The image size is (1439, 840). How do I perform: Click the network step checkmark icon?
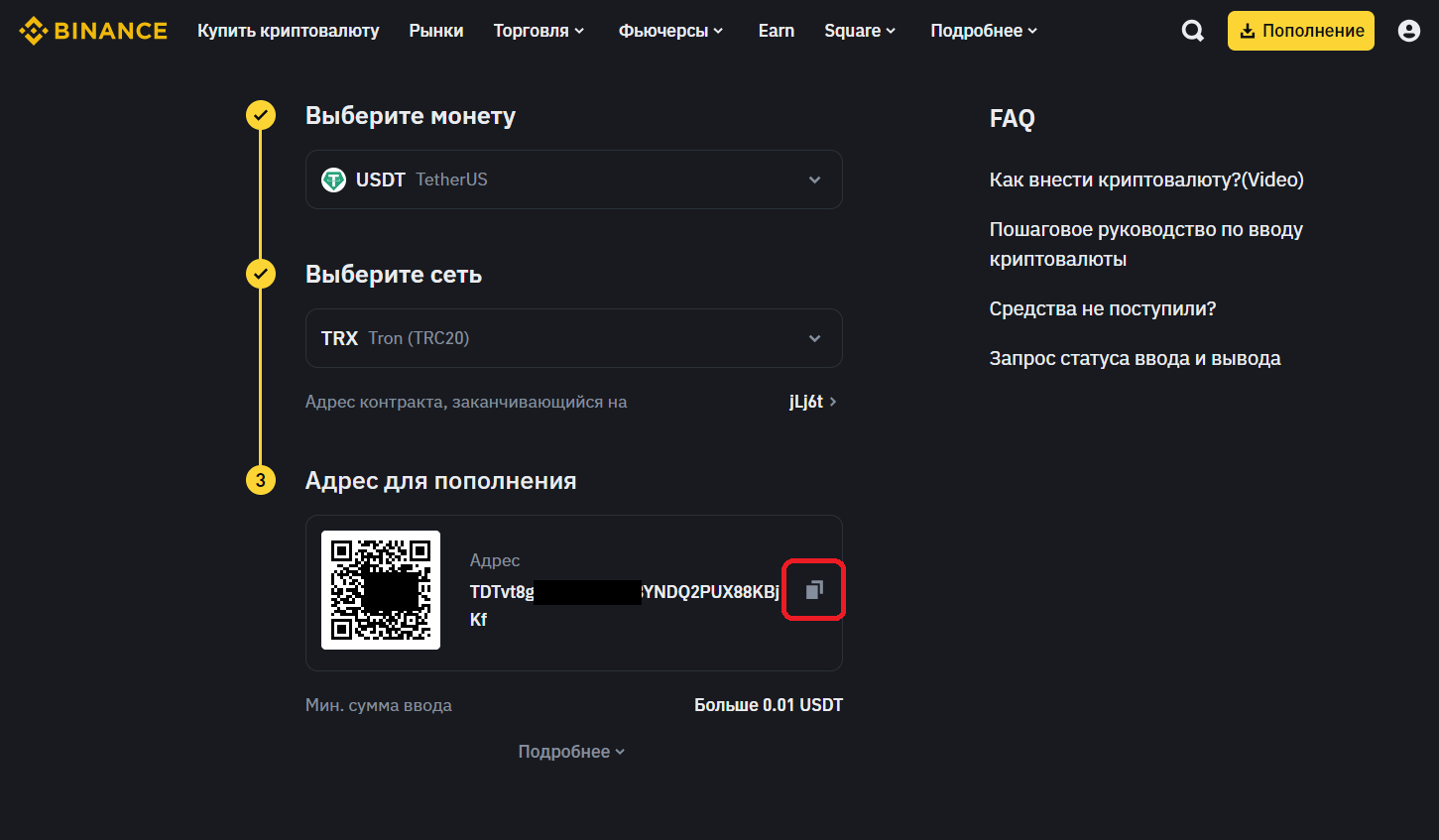(261, 274)
